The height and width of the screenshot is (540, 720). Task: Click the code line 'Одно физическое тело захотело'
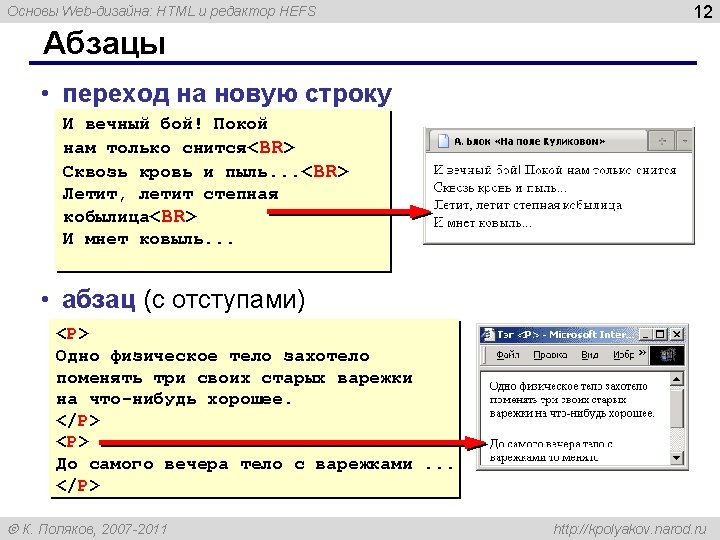point(213,356)
